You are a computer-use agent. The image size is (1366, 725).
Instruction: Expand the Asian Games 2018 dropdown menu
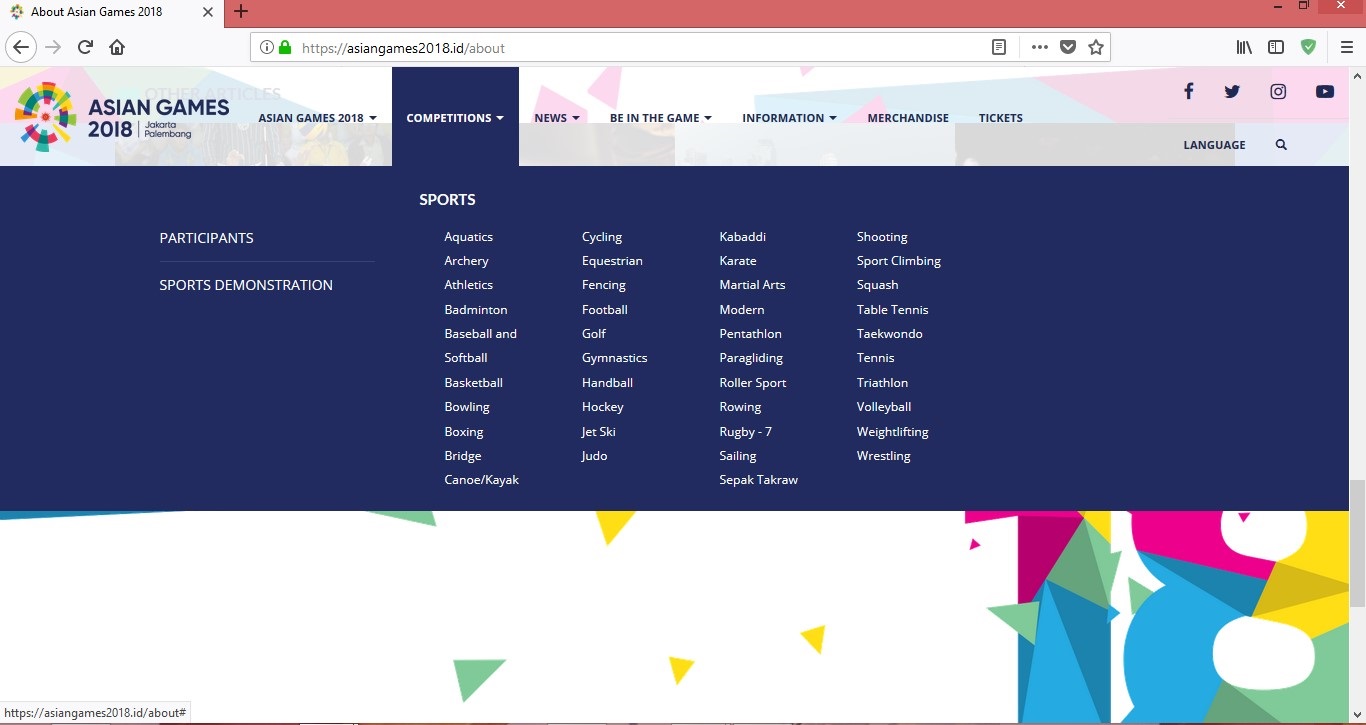(317, 118)
